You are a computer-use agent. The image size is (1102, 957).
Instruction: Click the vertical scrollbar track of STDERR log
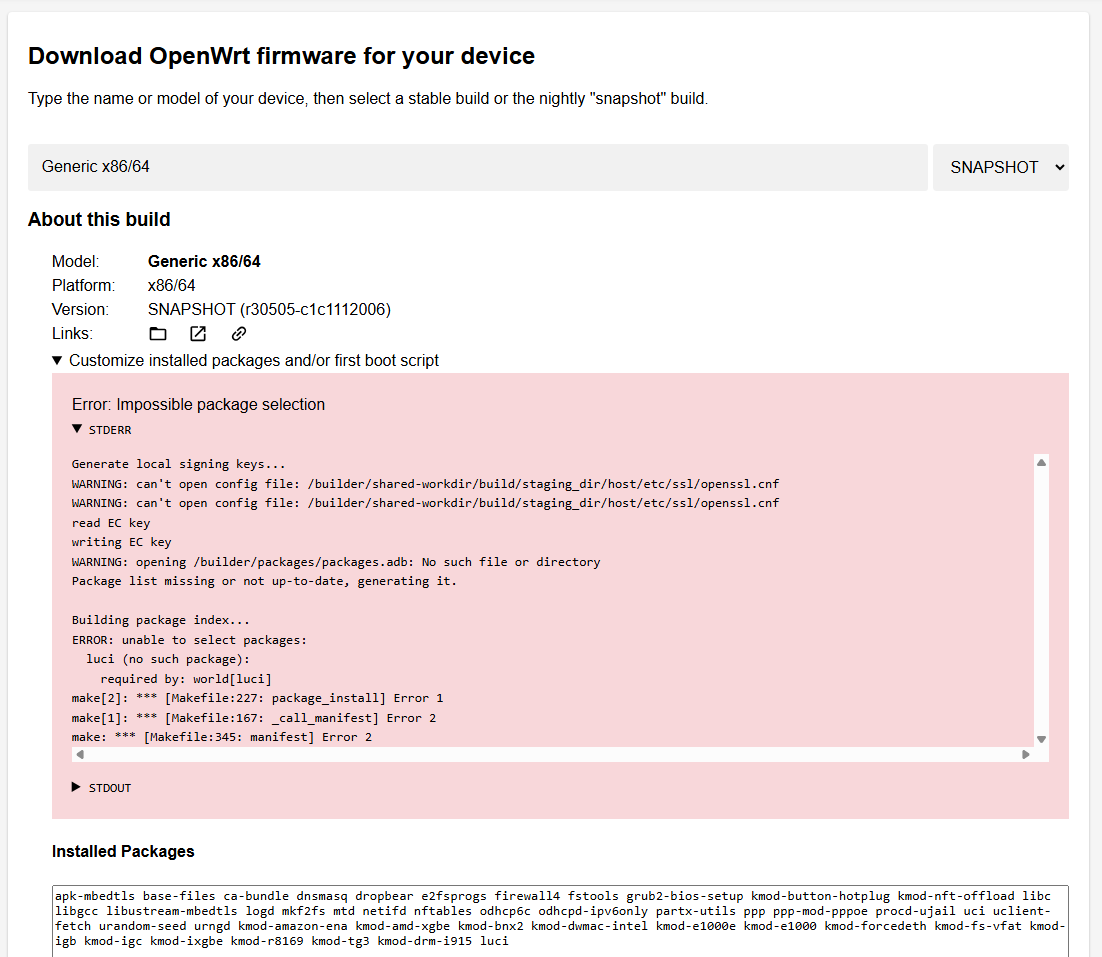1041,600
